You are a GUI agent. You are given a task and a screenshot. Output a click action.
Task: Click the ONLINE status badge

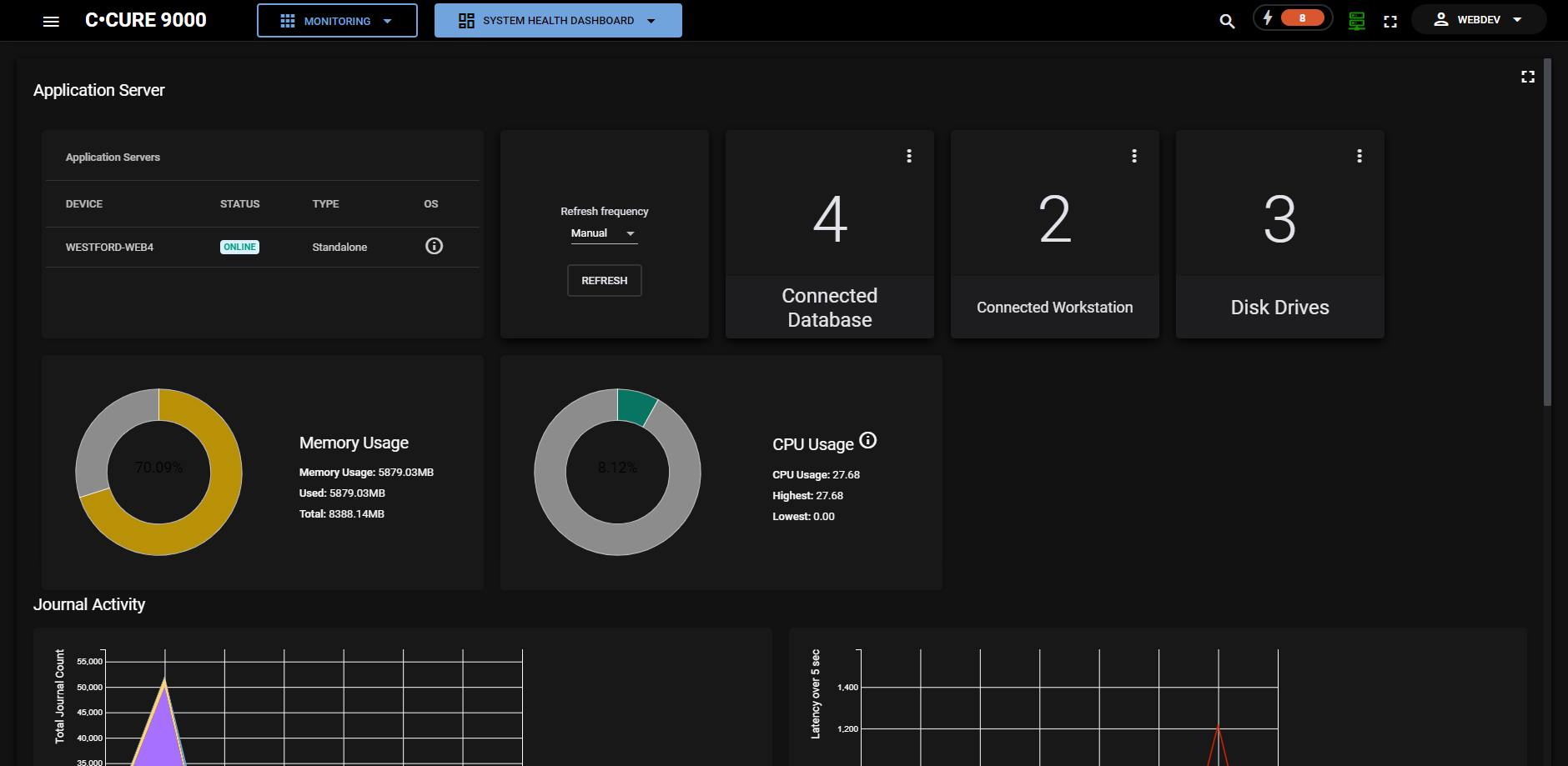click(x=239, y=247)
